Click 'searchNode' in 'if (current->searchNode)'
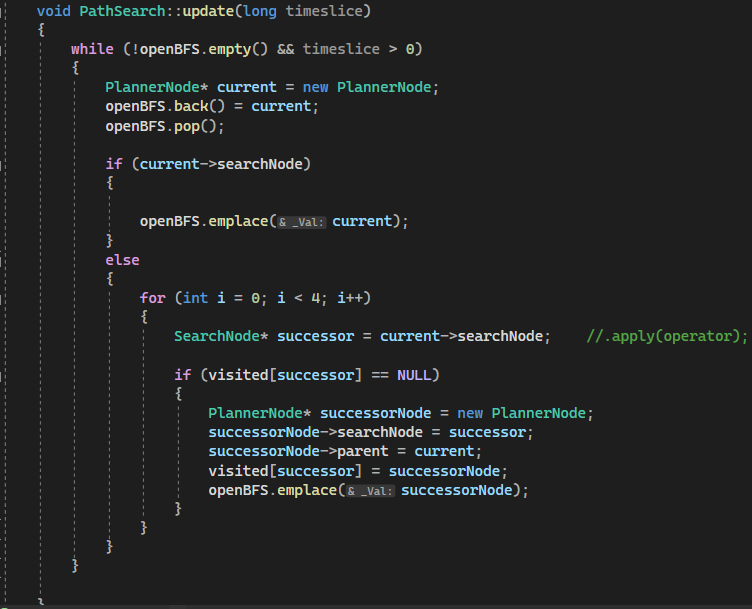 259,164
